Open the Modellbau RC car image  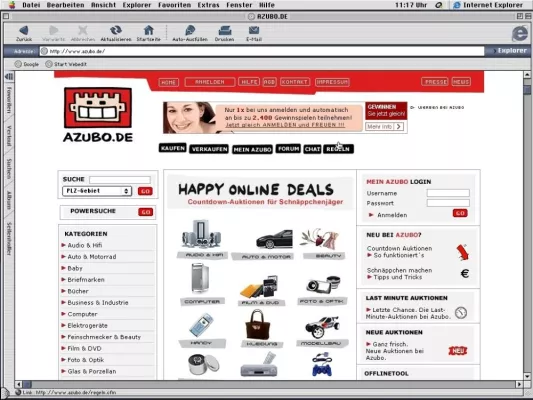(x=322, y=326)
